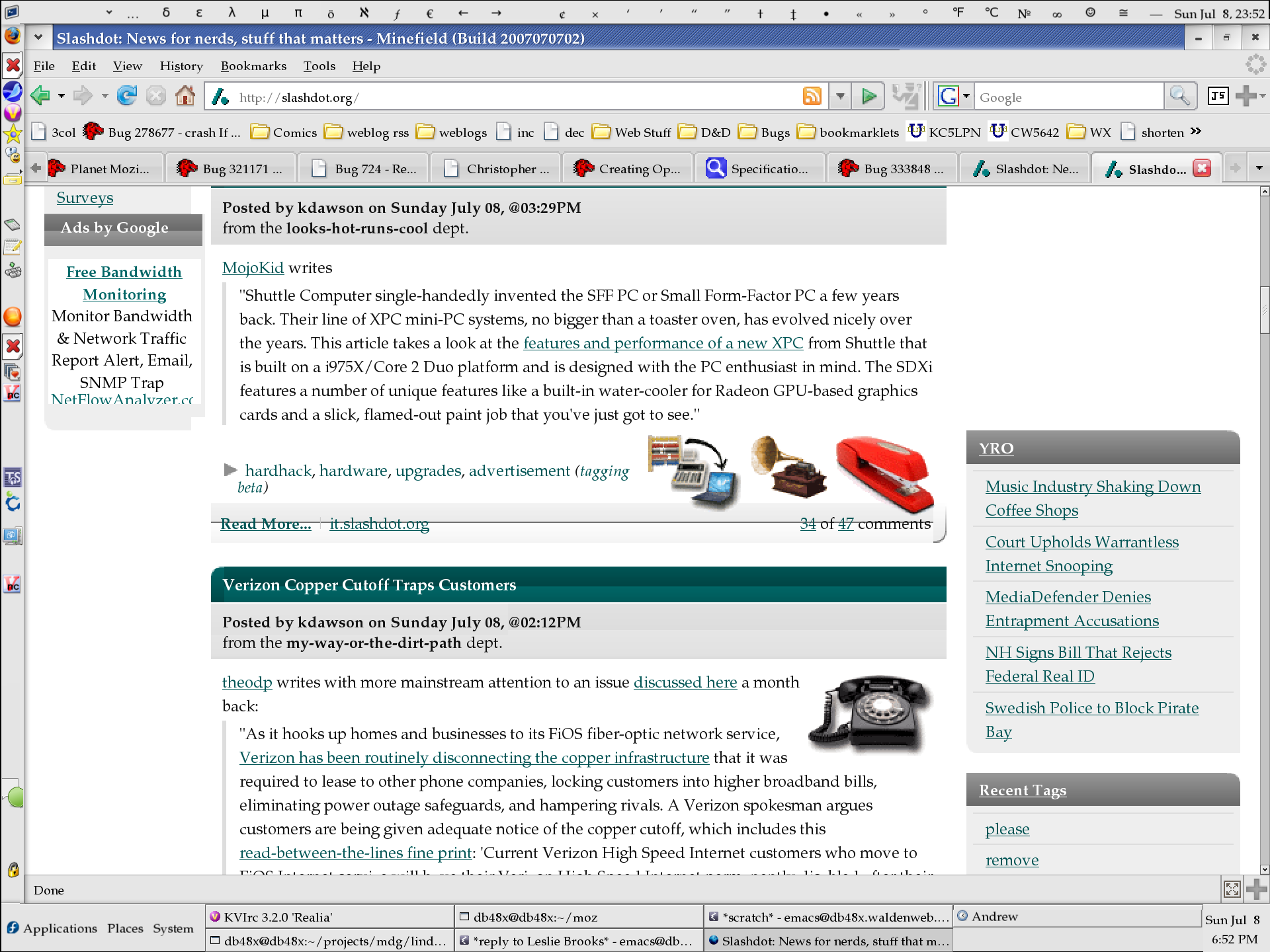Close the active Slashdot tab
This screenshot has width=1270, height=952.
click(1202, 169)
